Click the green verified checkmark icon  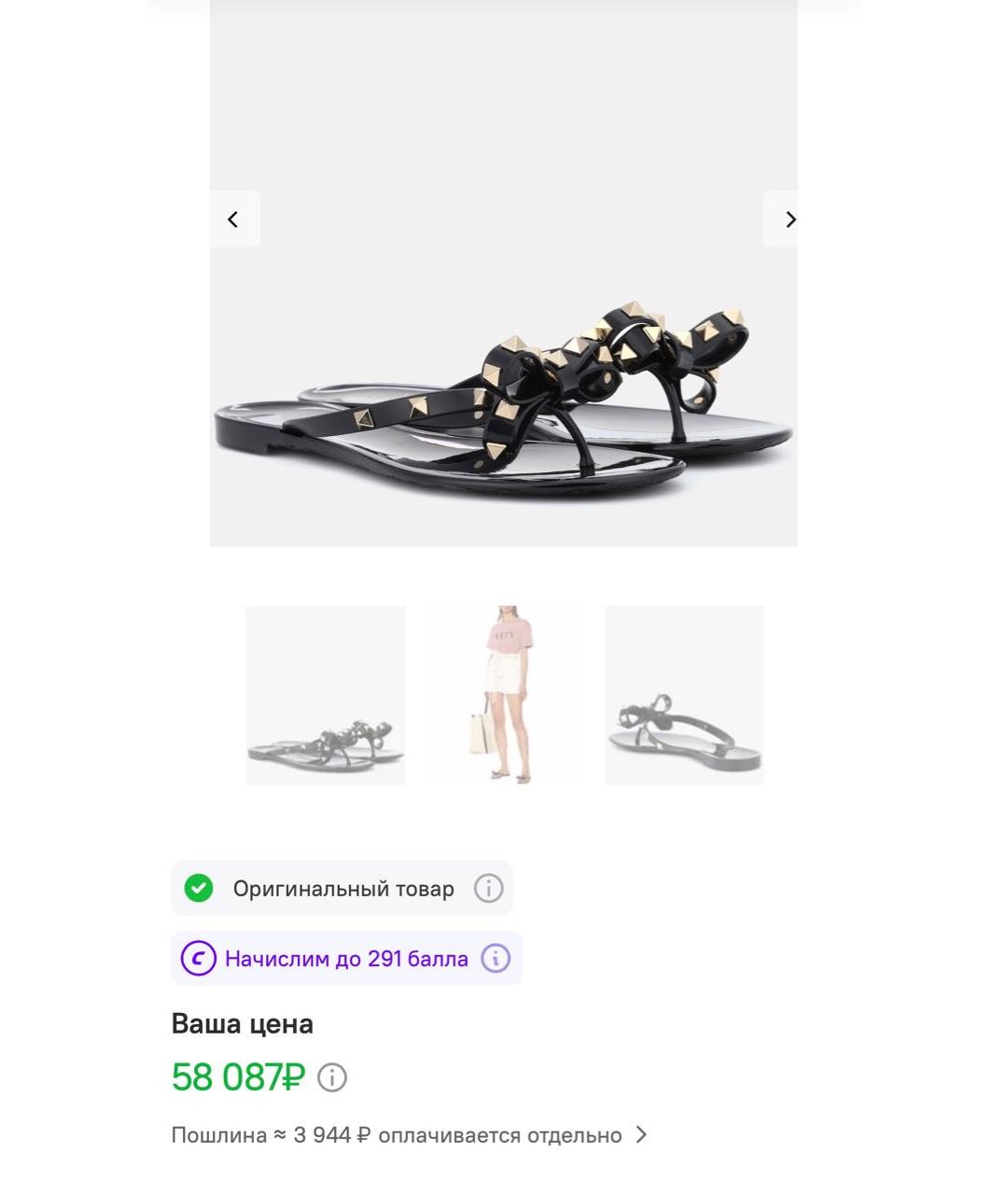click(x=199, y=888)
